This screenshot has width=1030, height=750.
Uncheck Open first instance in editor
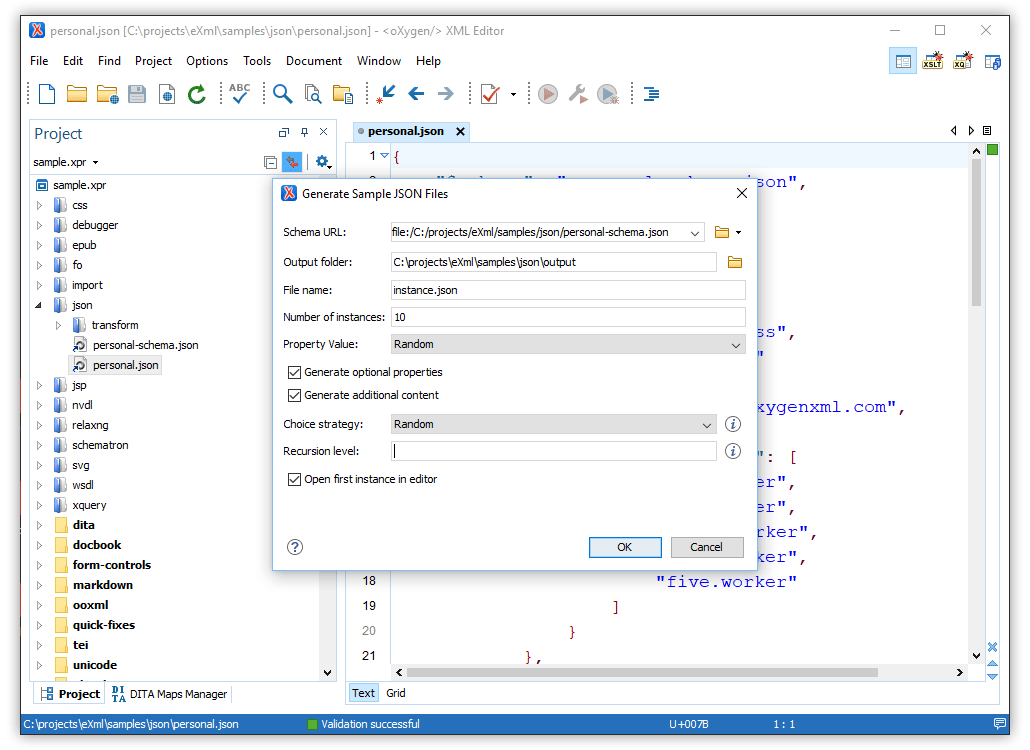point(294,479)
